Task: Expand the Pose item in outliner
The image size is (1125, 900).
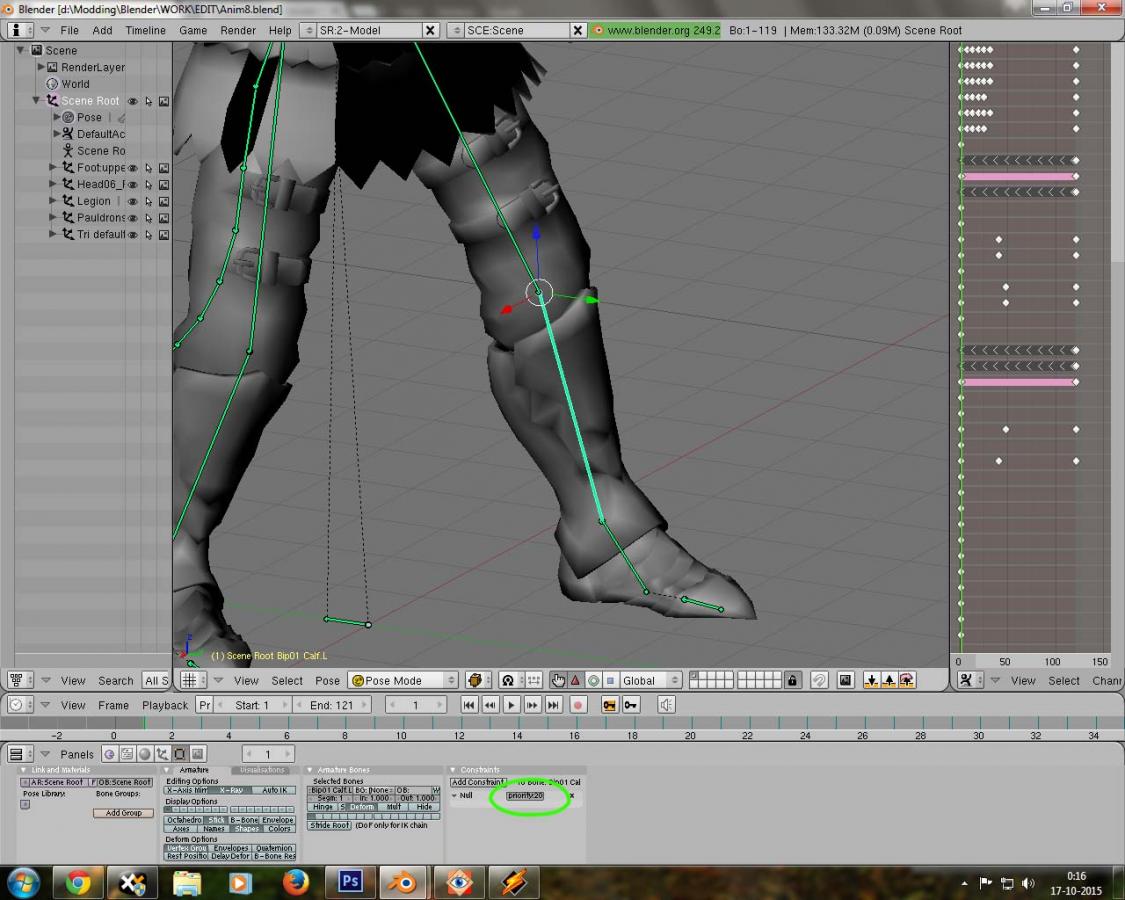Action: click(x=57, y=117)
